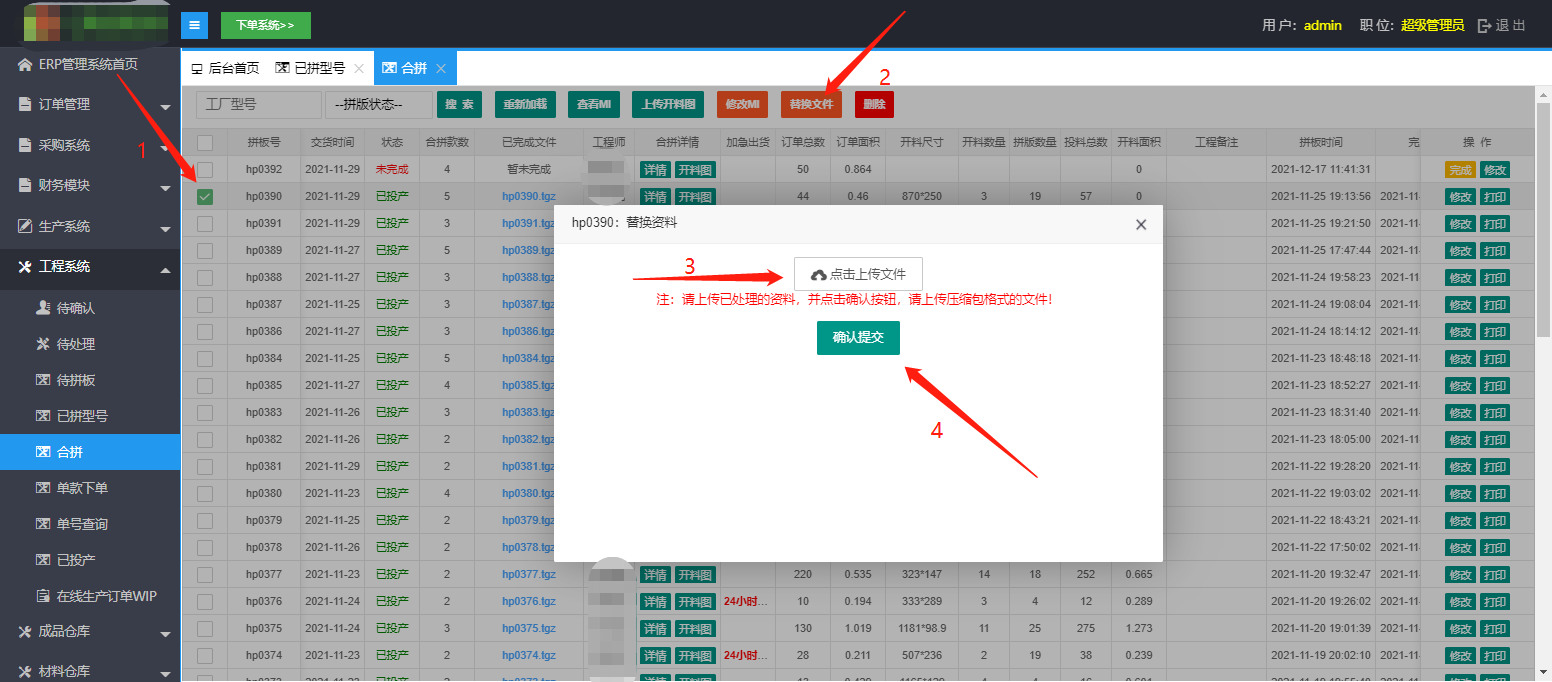Close the 合拼 tab using its X
The height and width of the screenshot is (682, 1552).
tap(441, 68)
